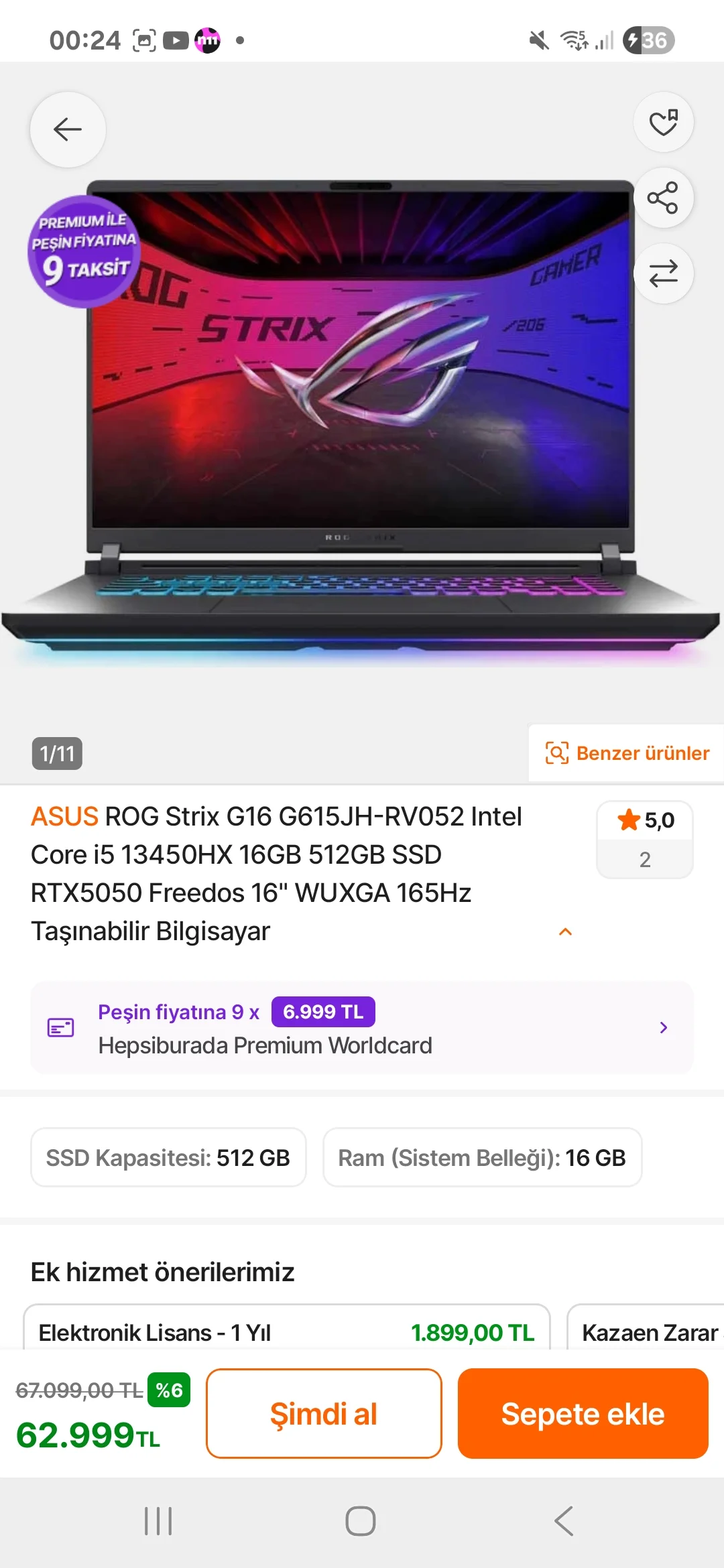Select Ram (Sistem Belleği) 16 GB option
724x1568 pixels.
482,1157
